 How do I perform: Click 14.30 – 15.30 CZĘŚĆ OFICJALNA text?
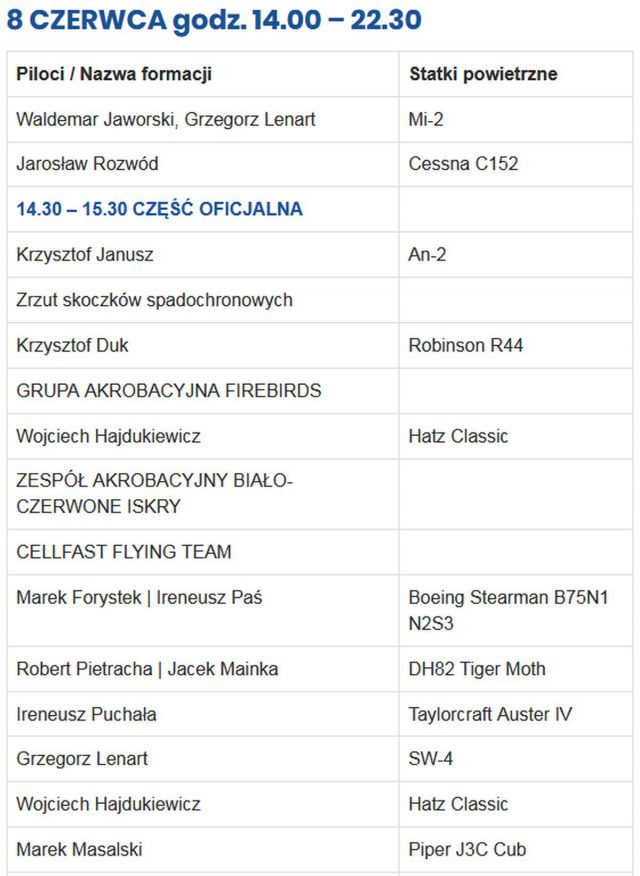[x=159, y=209]
